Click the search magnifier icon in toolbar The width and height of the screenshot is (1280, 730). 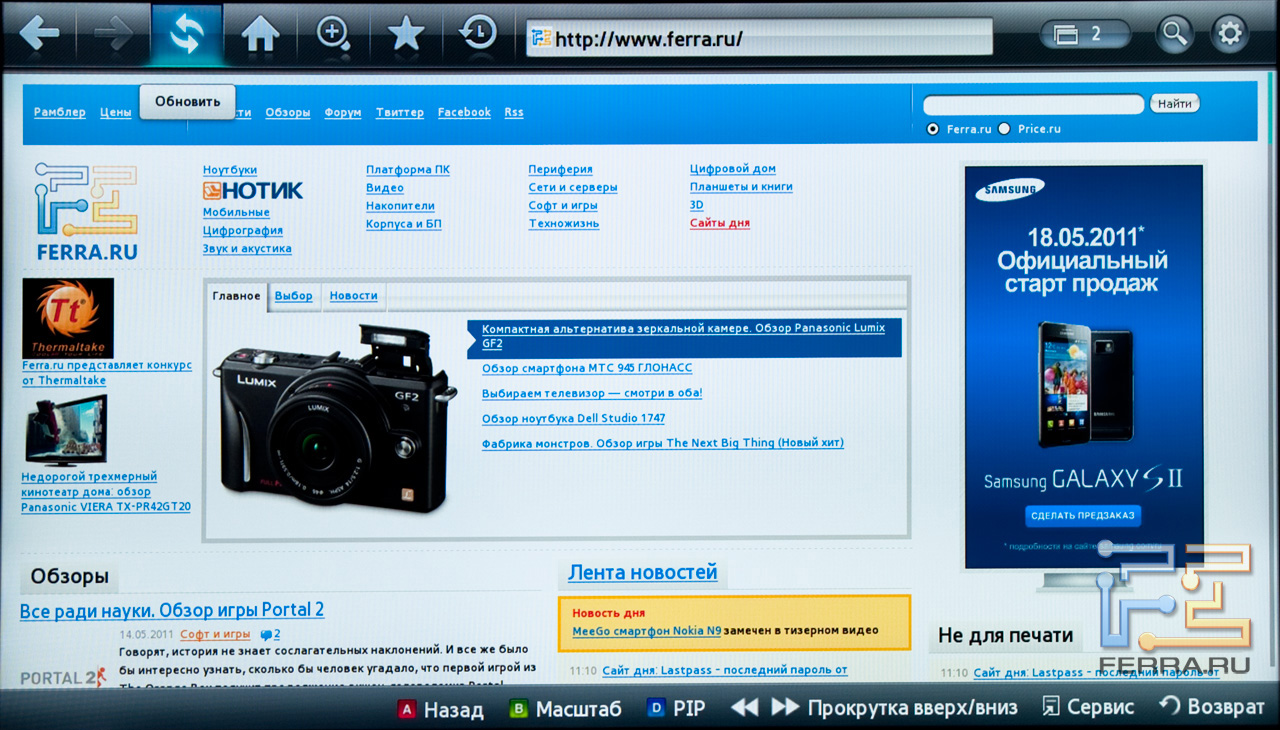(1174, 35)
